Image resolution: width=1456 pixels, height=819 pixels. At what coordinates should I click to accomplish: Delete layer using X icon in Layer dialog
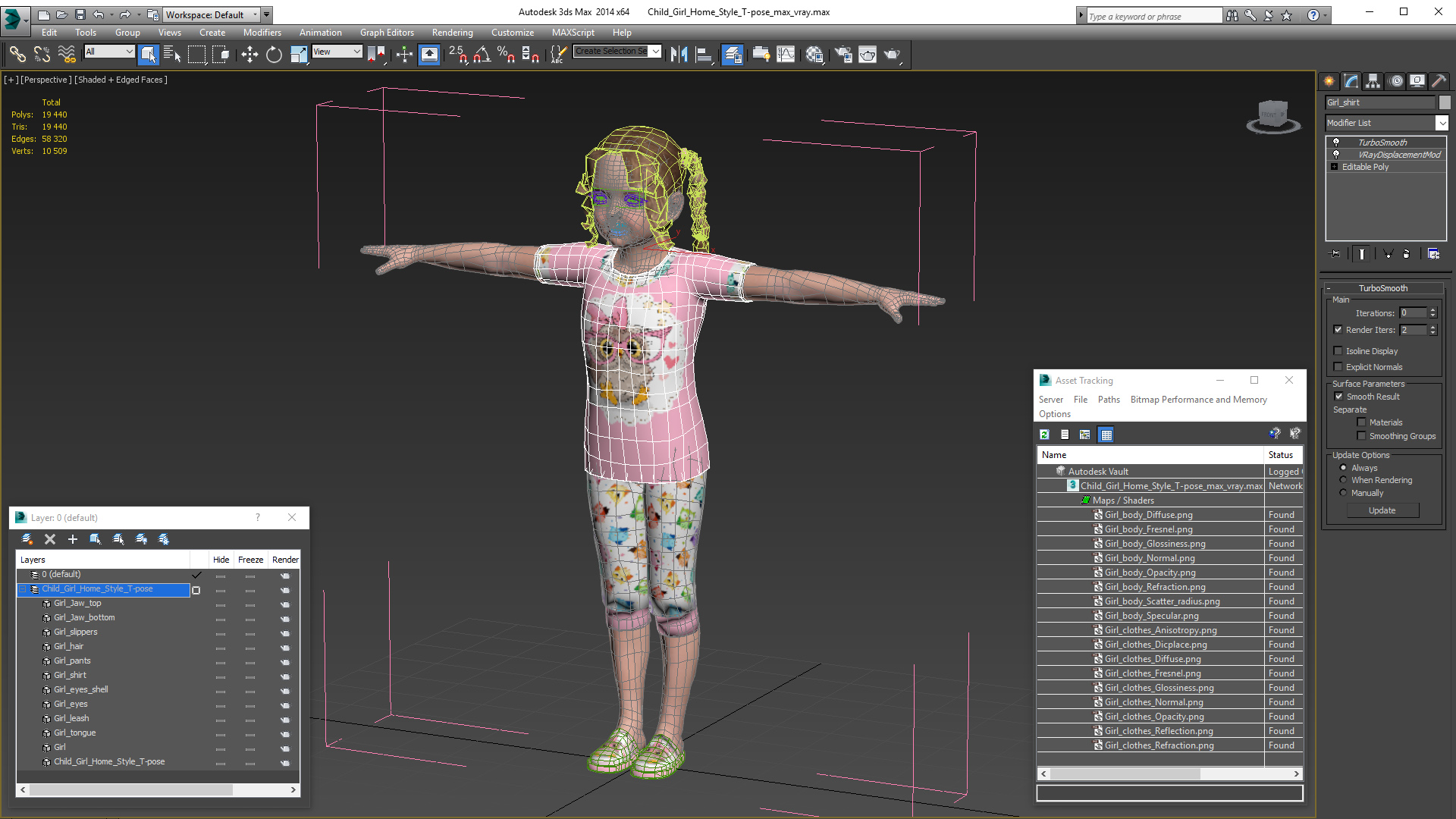click(x=50, y=539)
